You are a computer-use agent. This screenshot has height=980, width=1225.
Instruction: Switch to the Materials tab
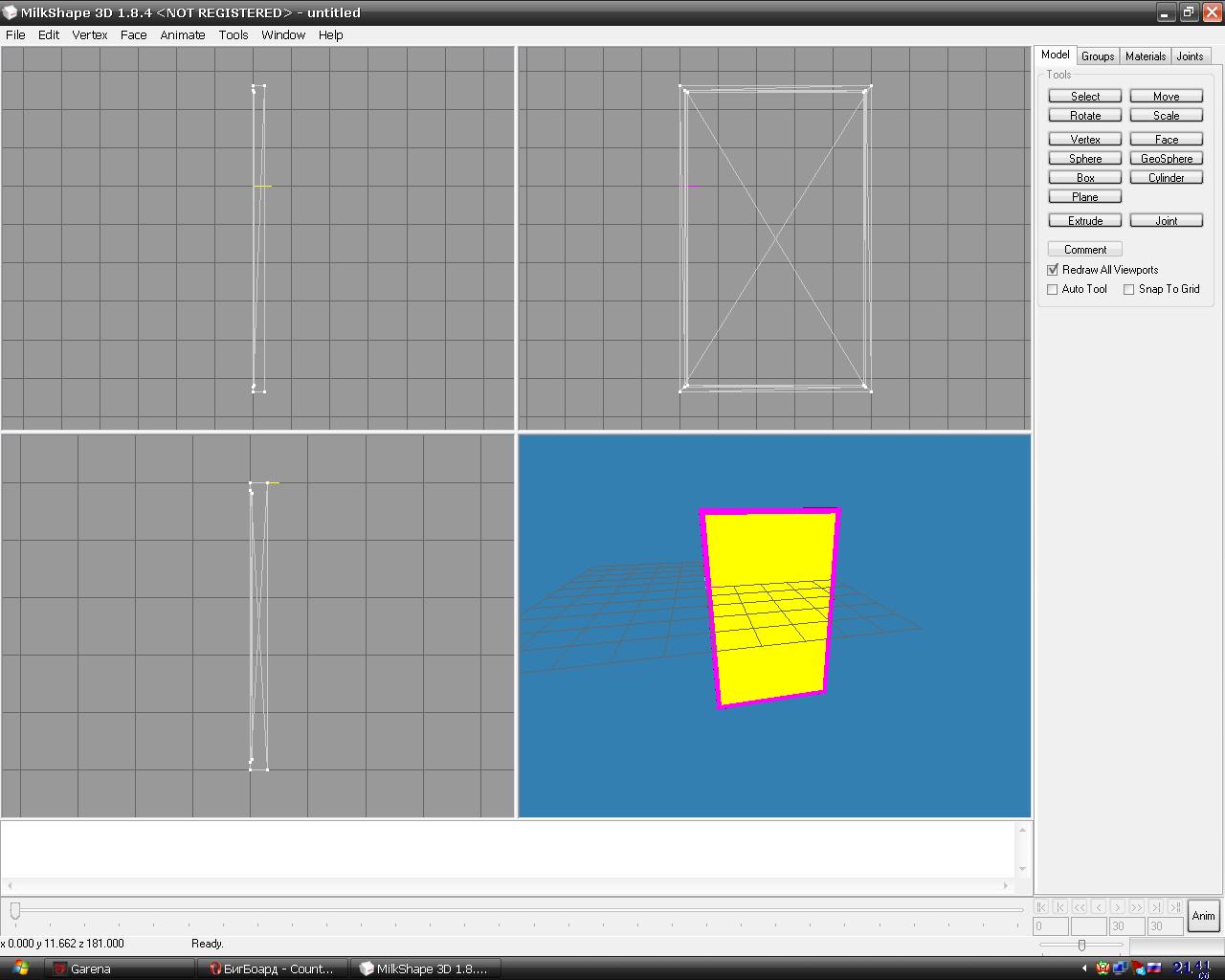click(1146, 56)
